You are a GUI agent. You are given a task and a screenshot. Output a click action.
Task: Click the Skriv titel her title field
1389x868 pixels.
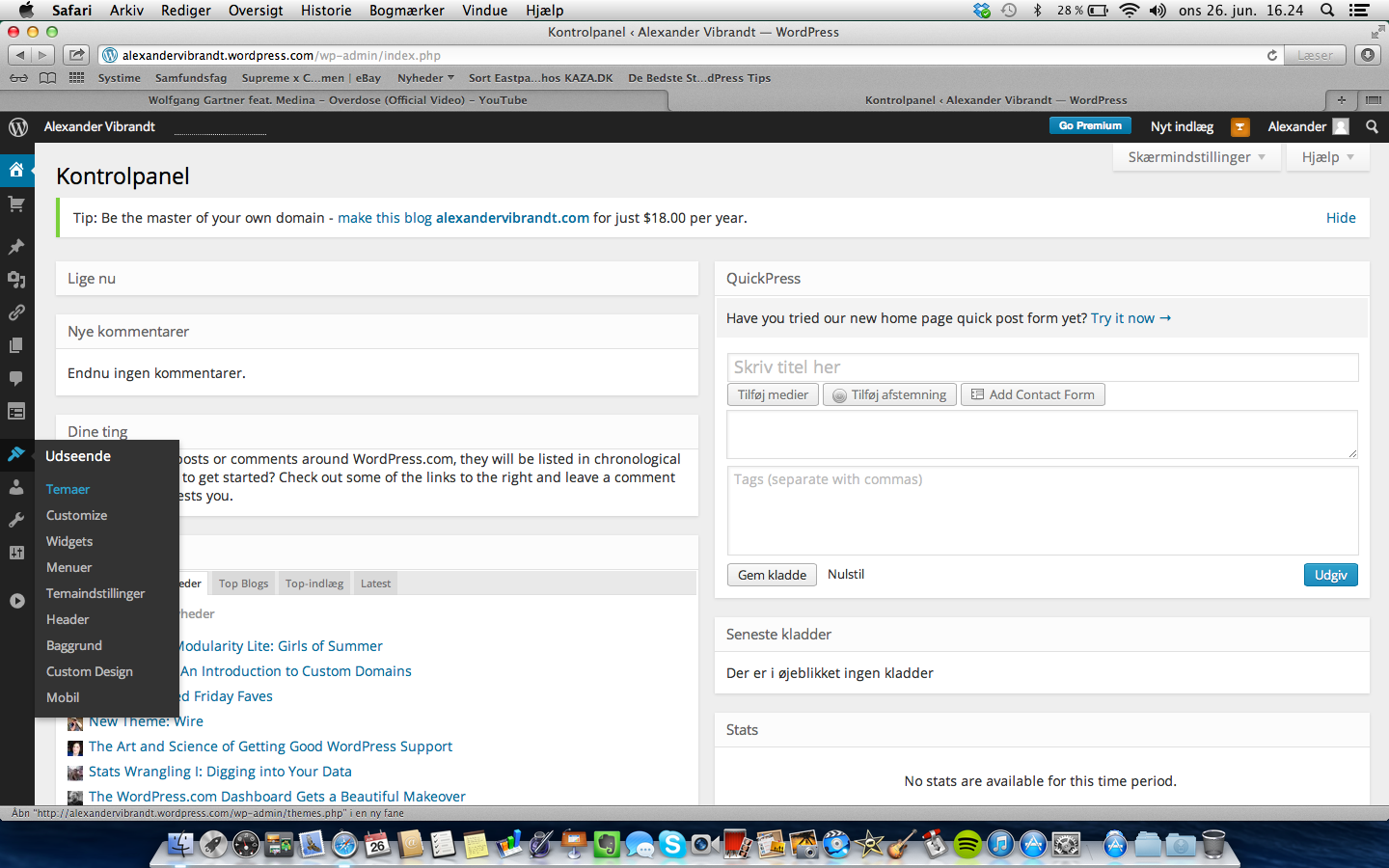[1043, 367]
